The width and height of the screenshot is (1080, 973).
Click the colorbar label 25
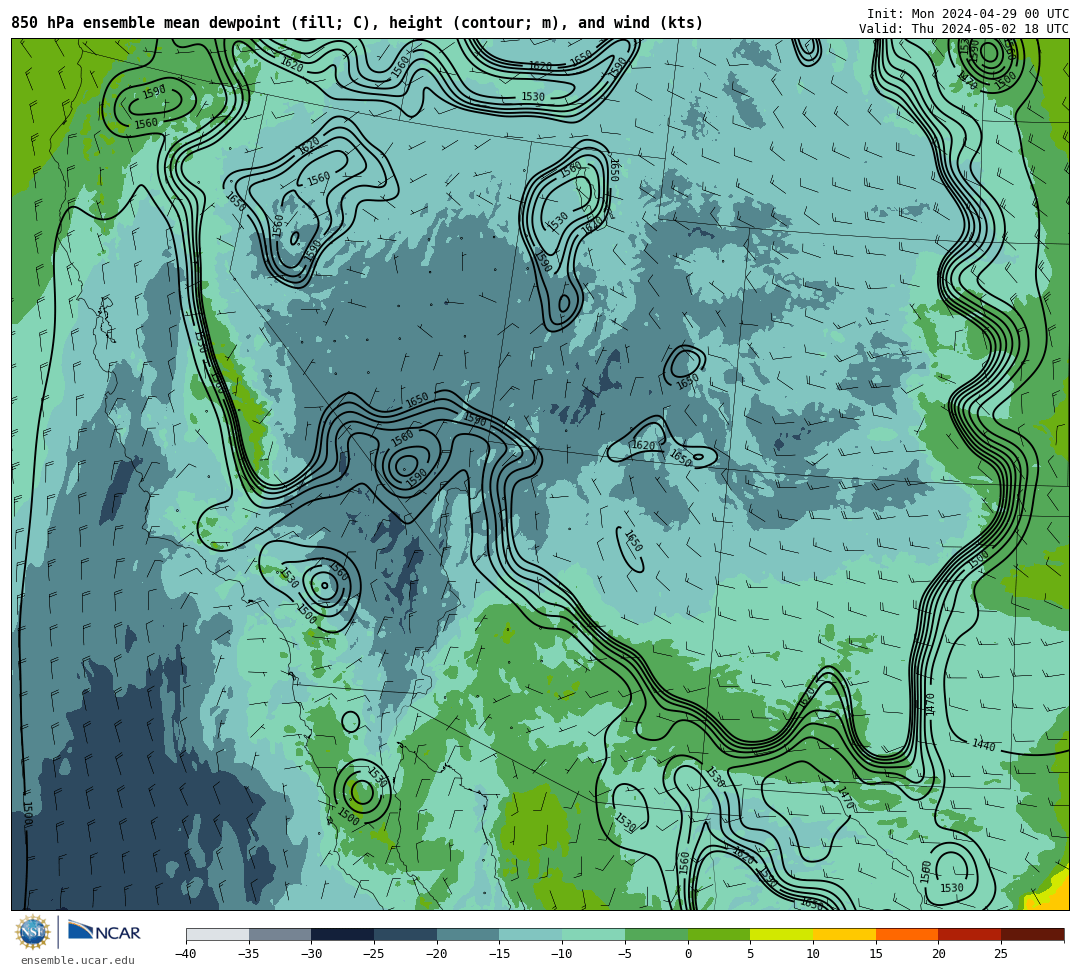[1001, 954]
